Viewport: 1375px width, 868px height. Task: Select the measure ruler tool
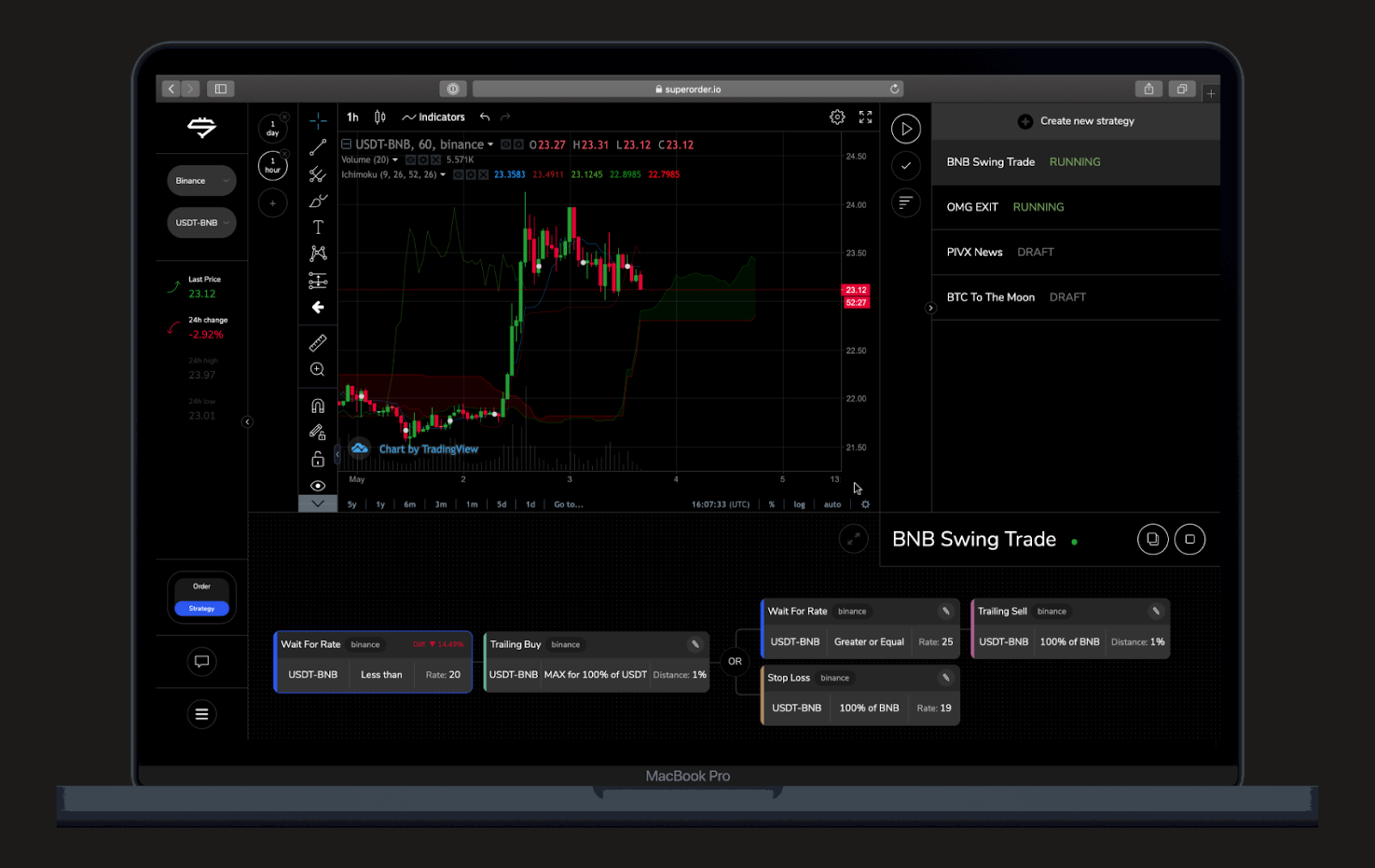click(317, 342)
